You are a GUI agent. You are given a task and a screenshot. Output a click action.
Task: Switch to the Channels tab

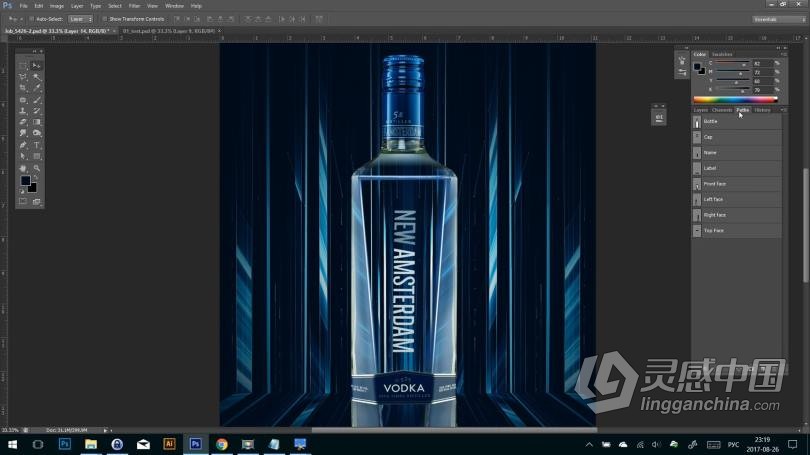coord(722,110)
